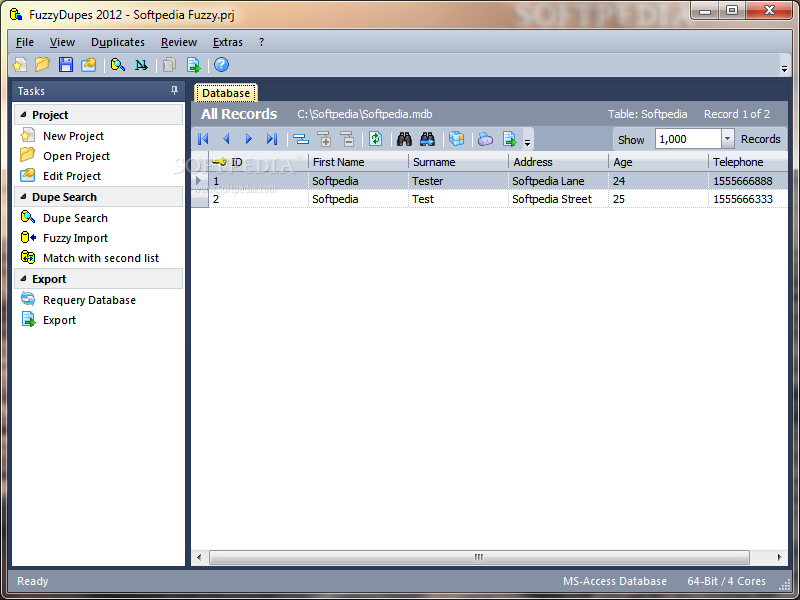Go to the previous record arrow
This screenshot has height=600, width=800.
[227, 139]
